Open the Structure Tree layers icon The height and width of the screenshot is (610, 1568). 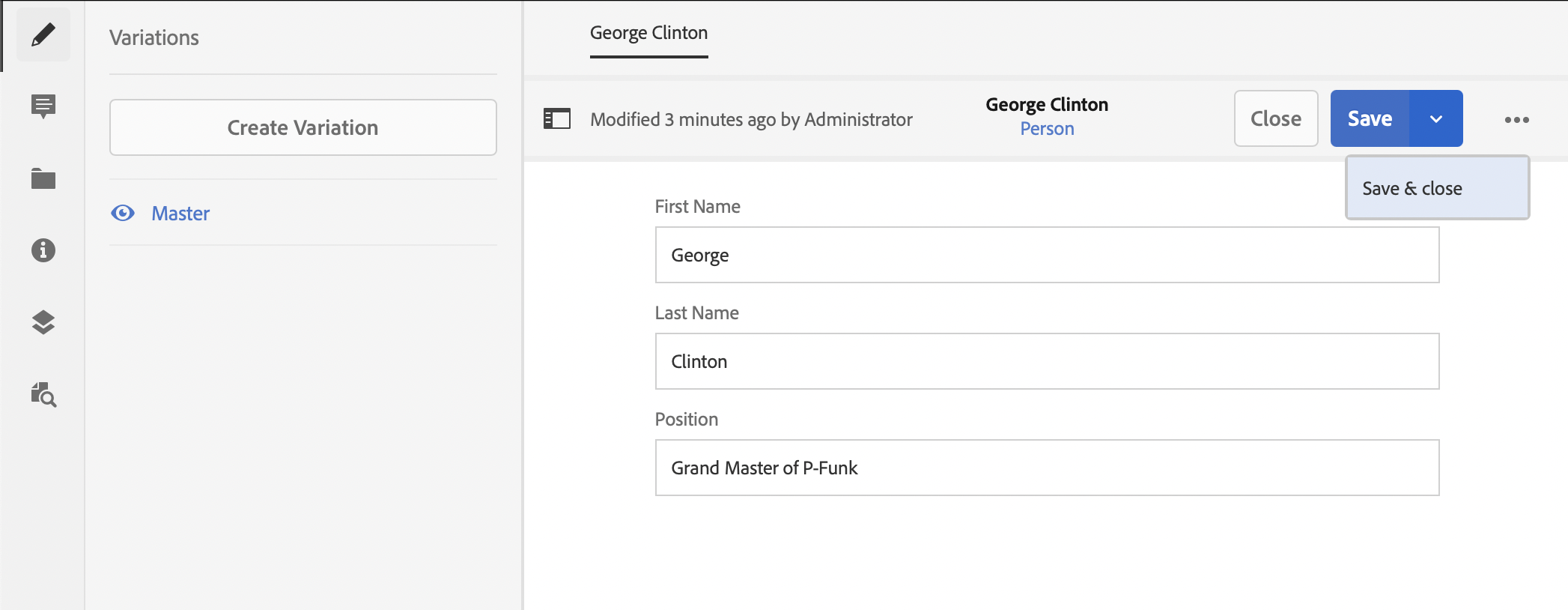(x=43, y=322)
